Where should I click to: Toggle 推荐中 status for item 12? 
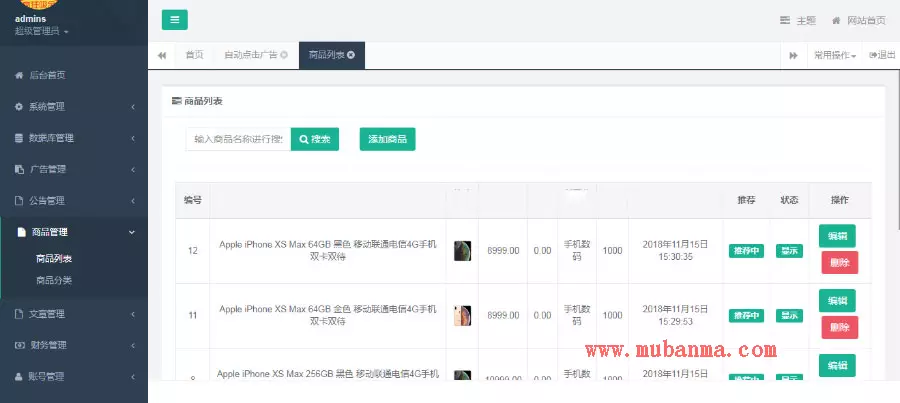coord(746,251)
